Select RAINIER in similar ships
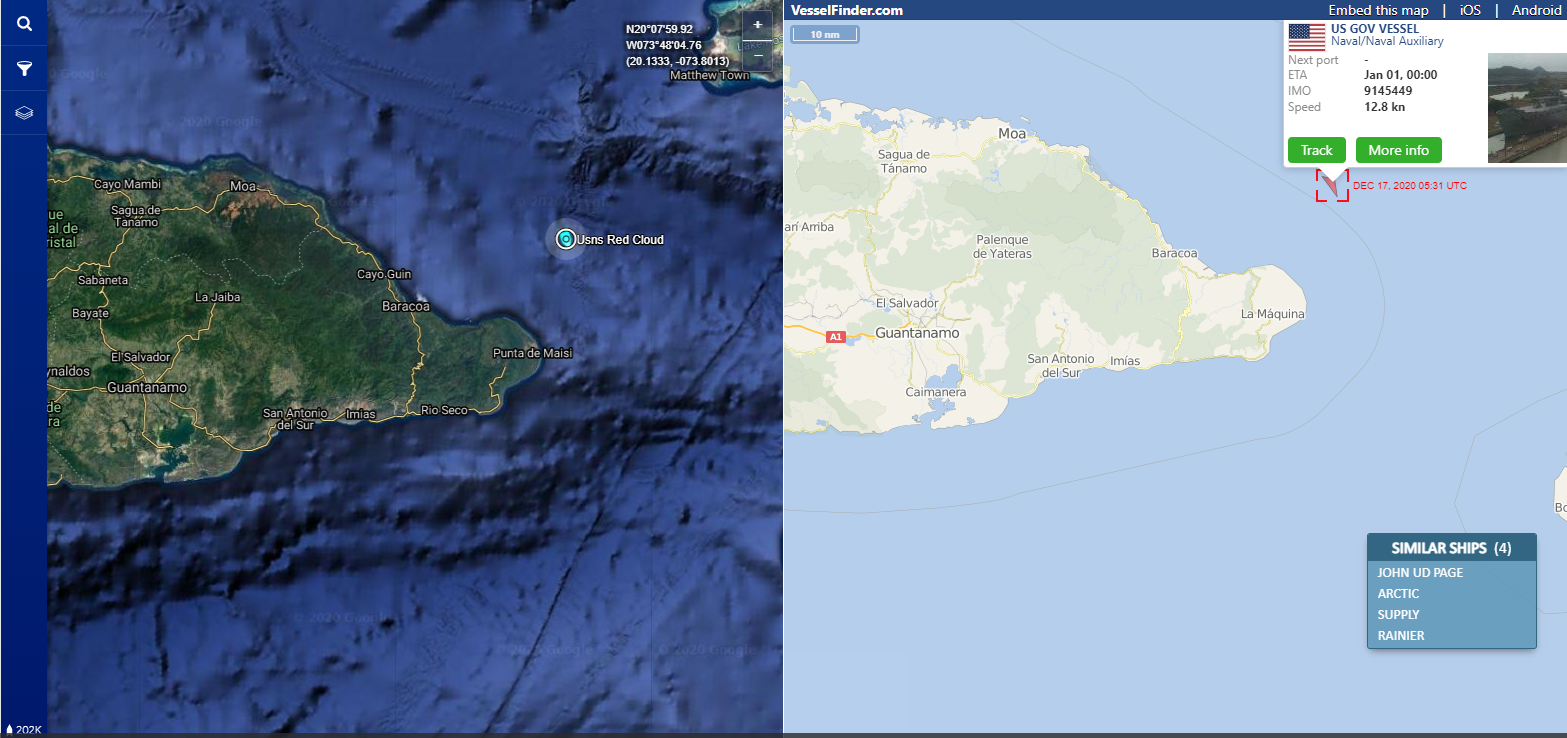Image resolution: width=1567 pixels, height=738 pixels. coord(1400,636)
